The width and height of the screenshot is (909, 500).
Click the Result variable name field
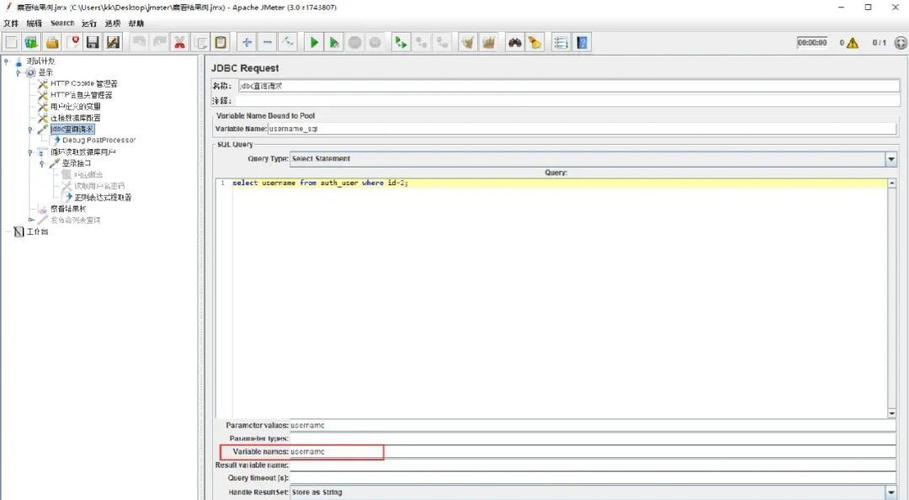point(592,465)
